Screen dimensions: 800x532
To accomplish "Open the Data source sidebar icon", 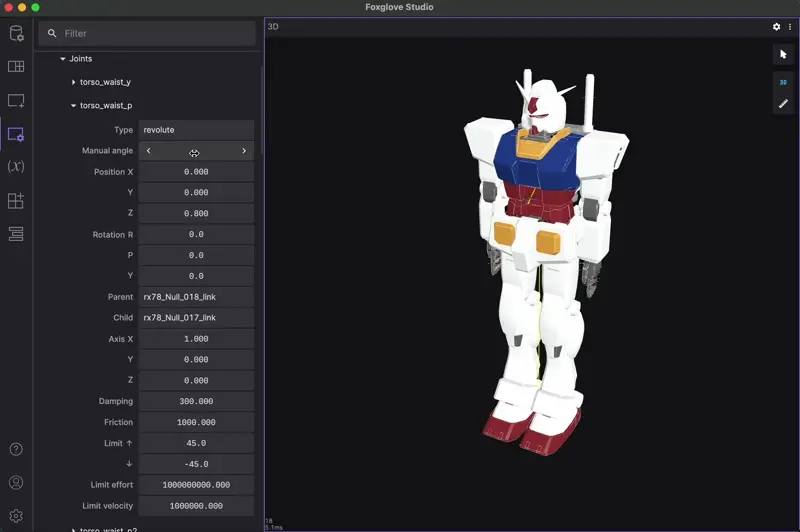I will tap(16, 34).
